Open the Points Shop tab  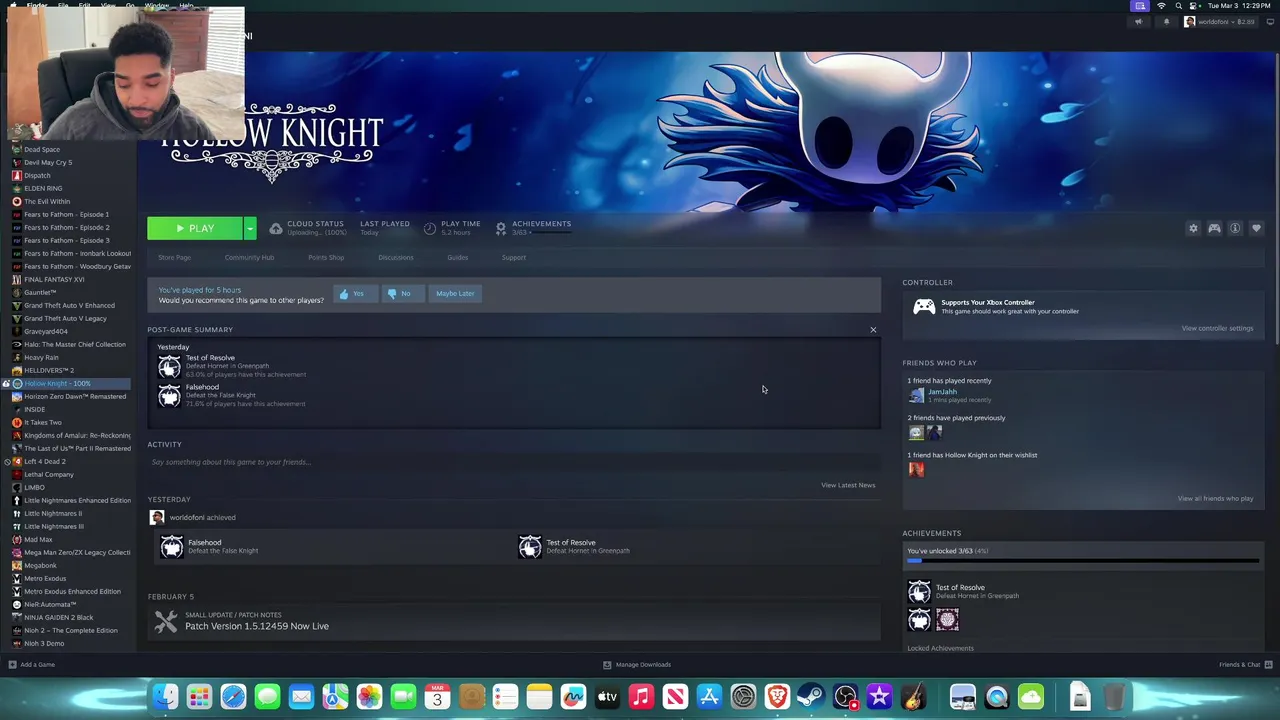click(x=326, y=258)
